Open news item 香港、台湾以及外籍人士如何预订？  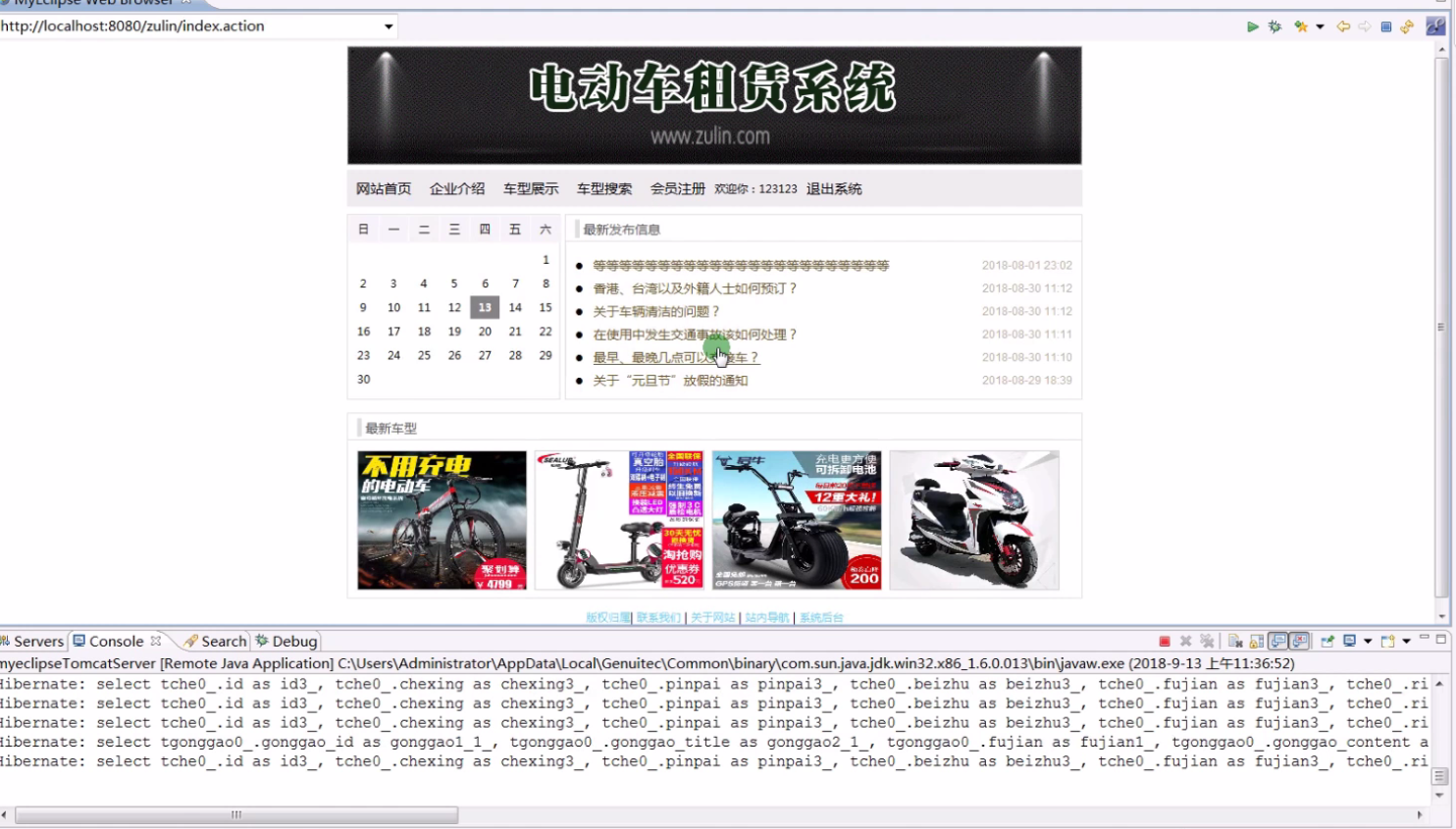(x=696, y=288)
